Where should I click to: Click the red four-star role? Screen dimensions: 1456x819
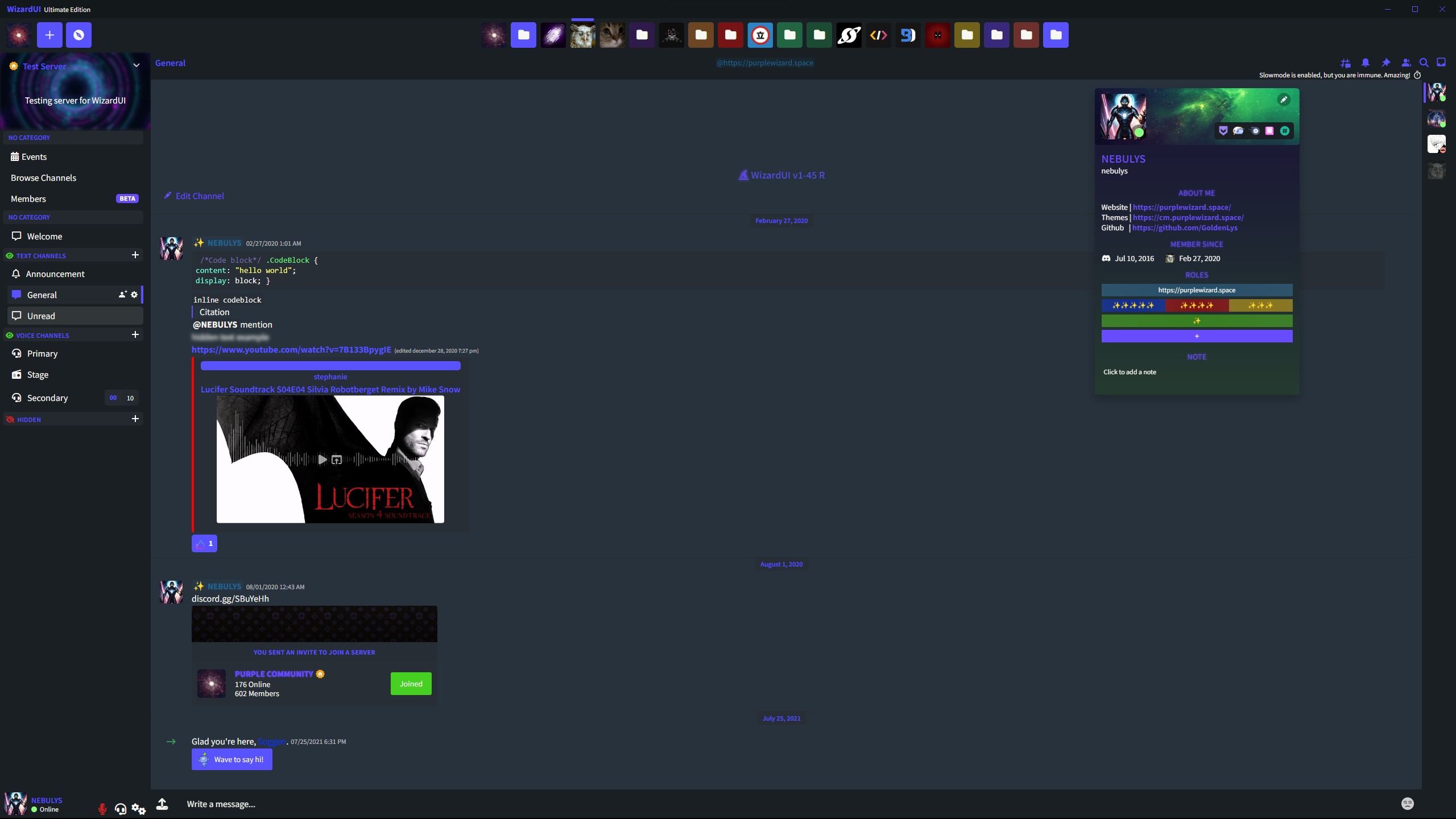tap(1197, 305)
